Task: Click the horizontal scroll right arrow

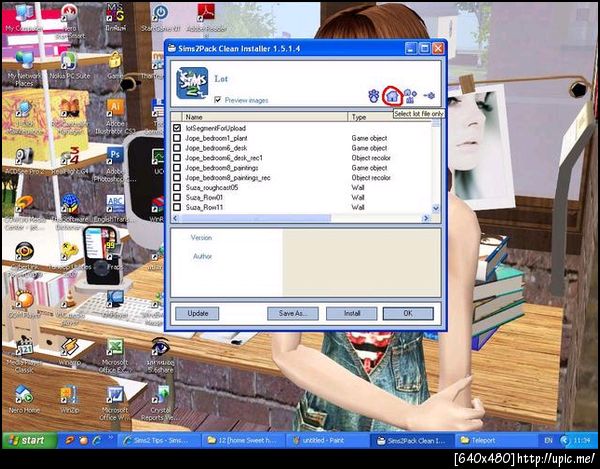Action: tap(426, 218)
